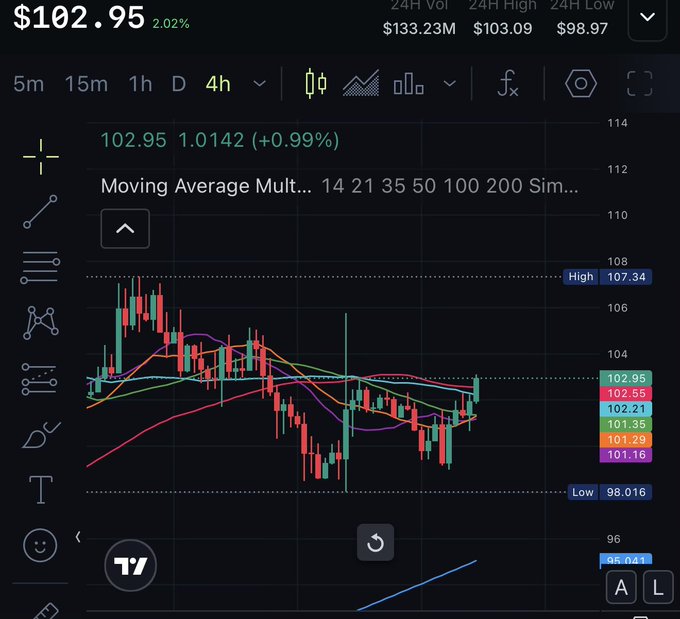Expand the stats header chevron at top right
This screenshot has height=619, width=680.
647,18
